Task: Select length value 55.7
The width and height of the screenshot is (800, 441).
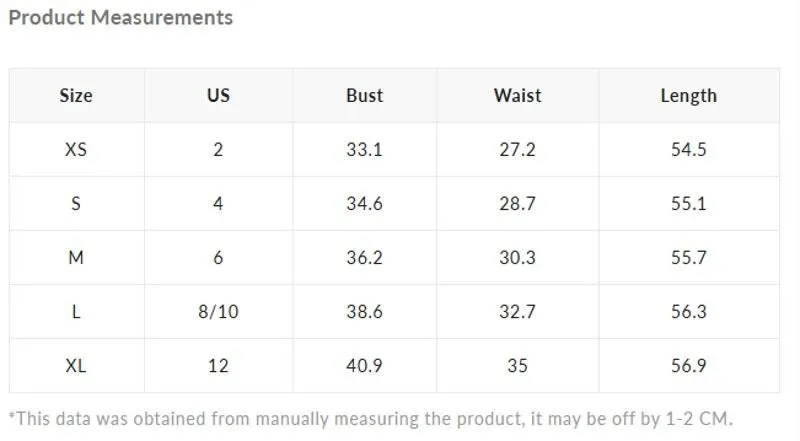Action: tap(689, 257)
